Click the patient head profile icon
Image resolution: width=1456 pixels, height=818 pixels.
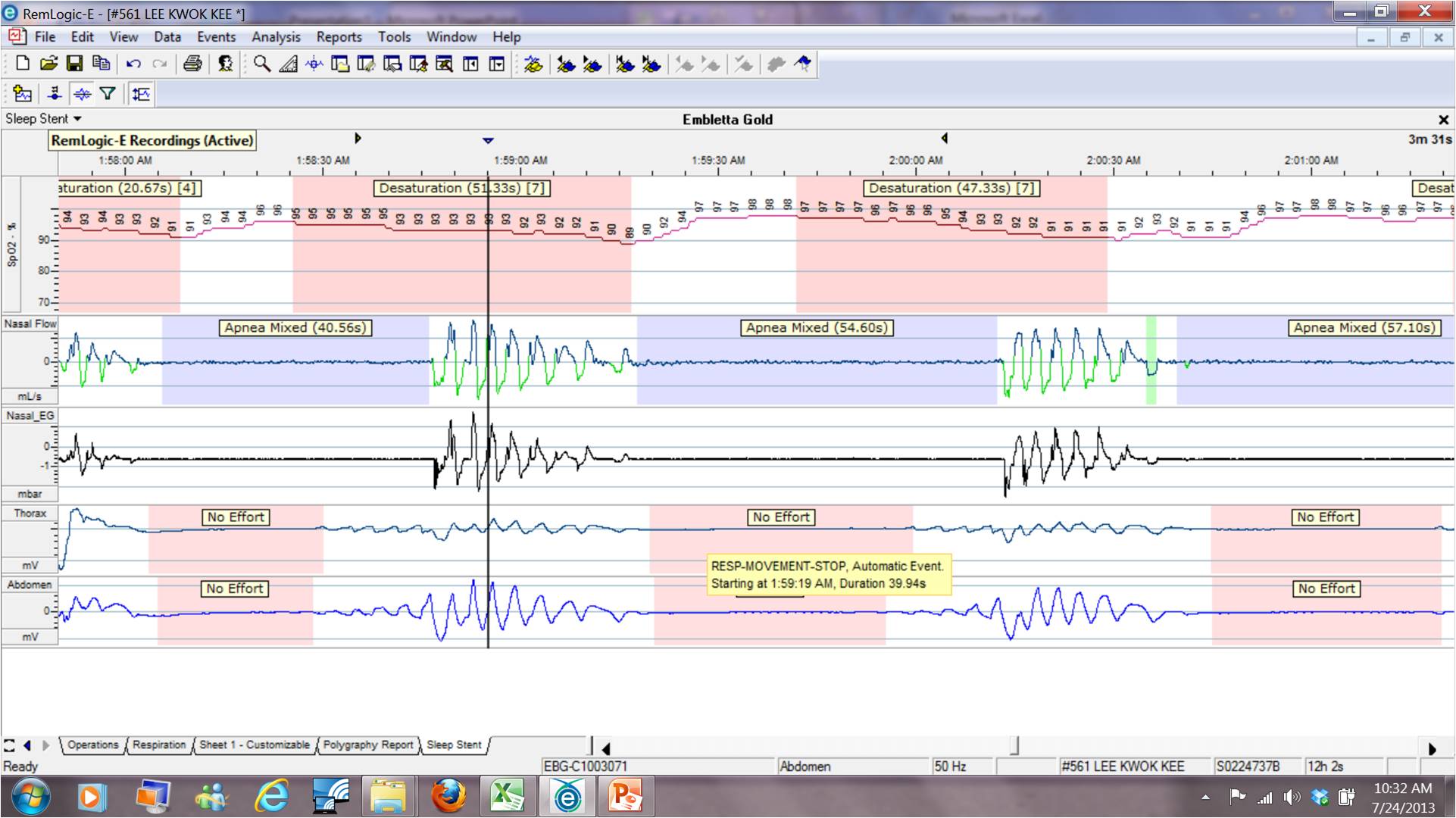[x=225, y=64]
